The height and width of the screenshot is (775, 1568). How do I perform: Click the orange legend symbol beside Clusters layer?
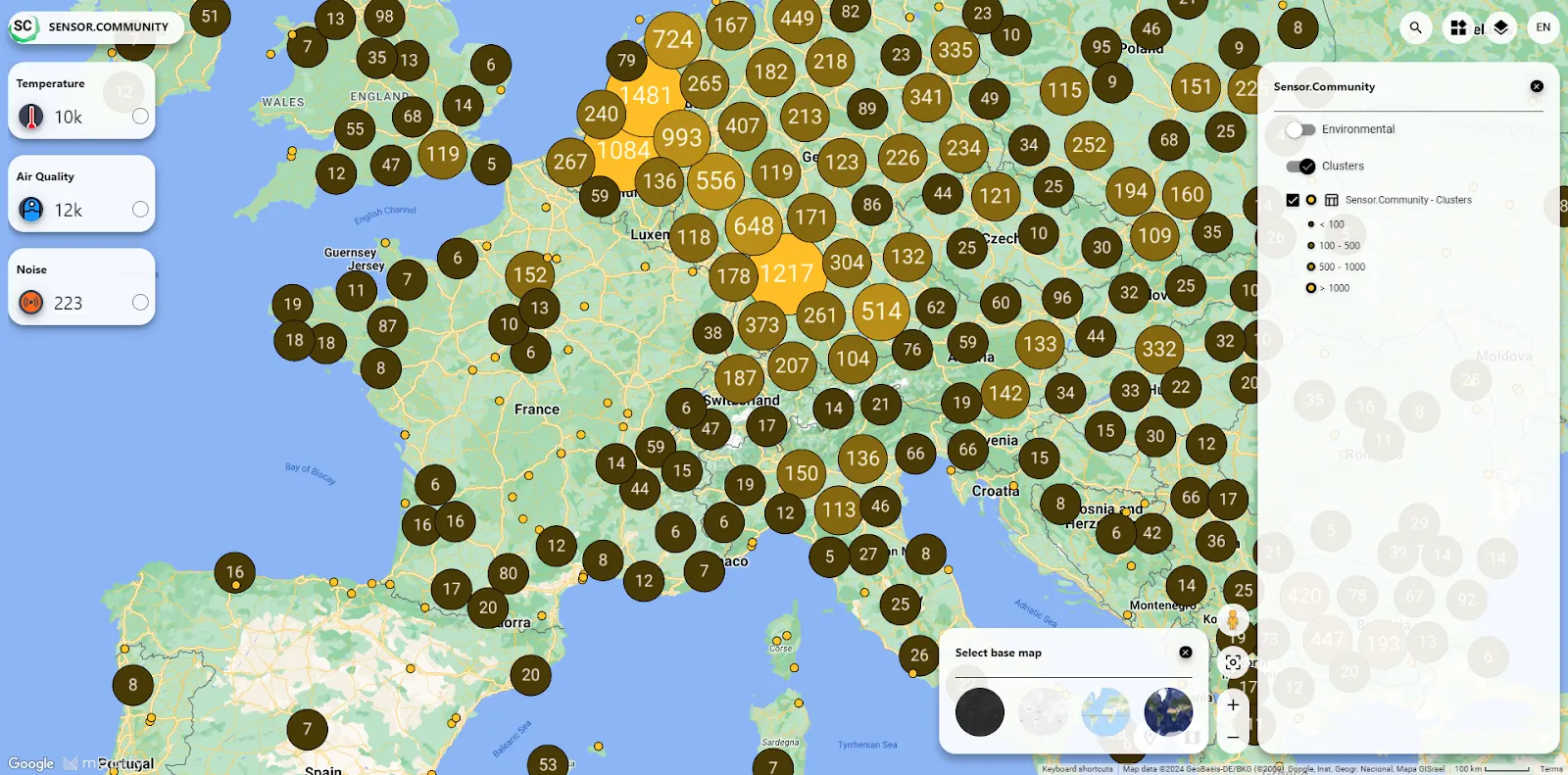click(1311, 200)
